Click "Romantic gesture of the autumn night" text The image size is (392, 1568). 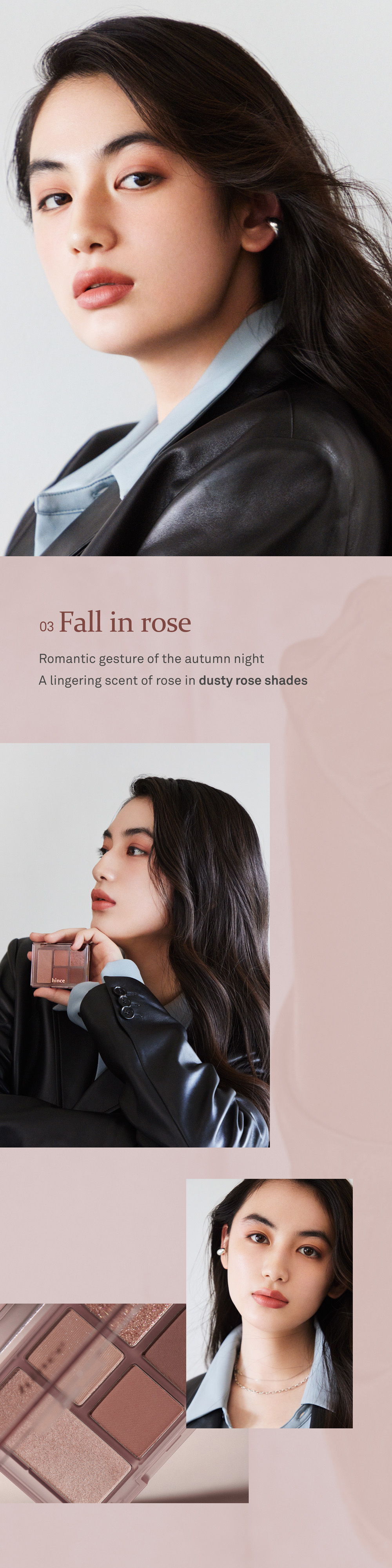point(152,658)
